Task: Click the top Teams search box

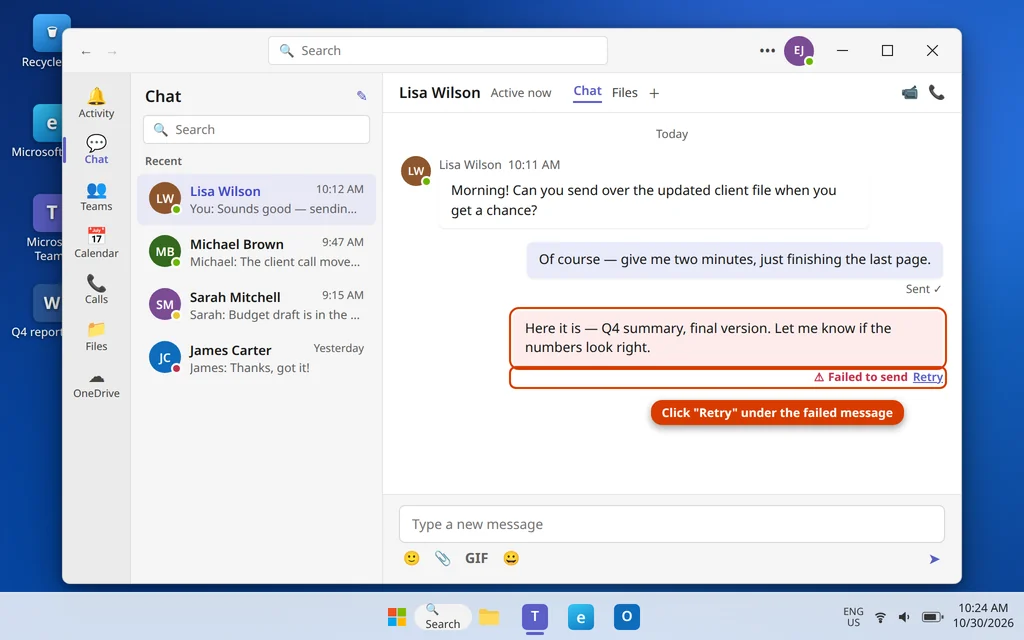Action: 438,50
